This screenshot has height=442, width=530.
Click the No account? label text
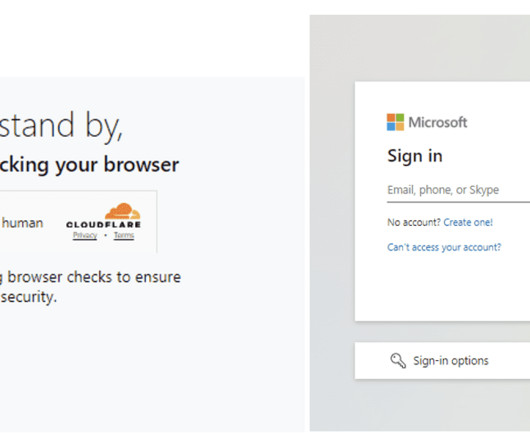[x=414, y=222]
